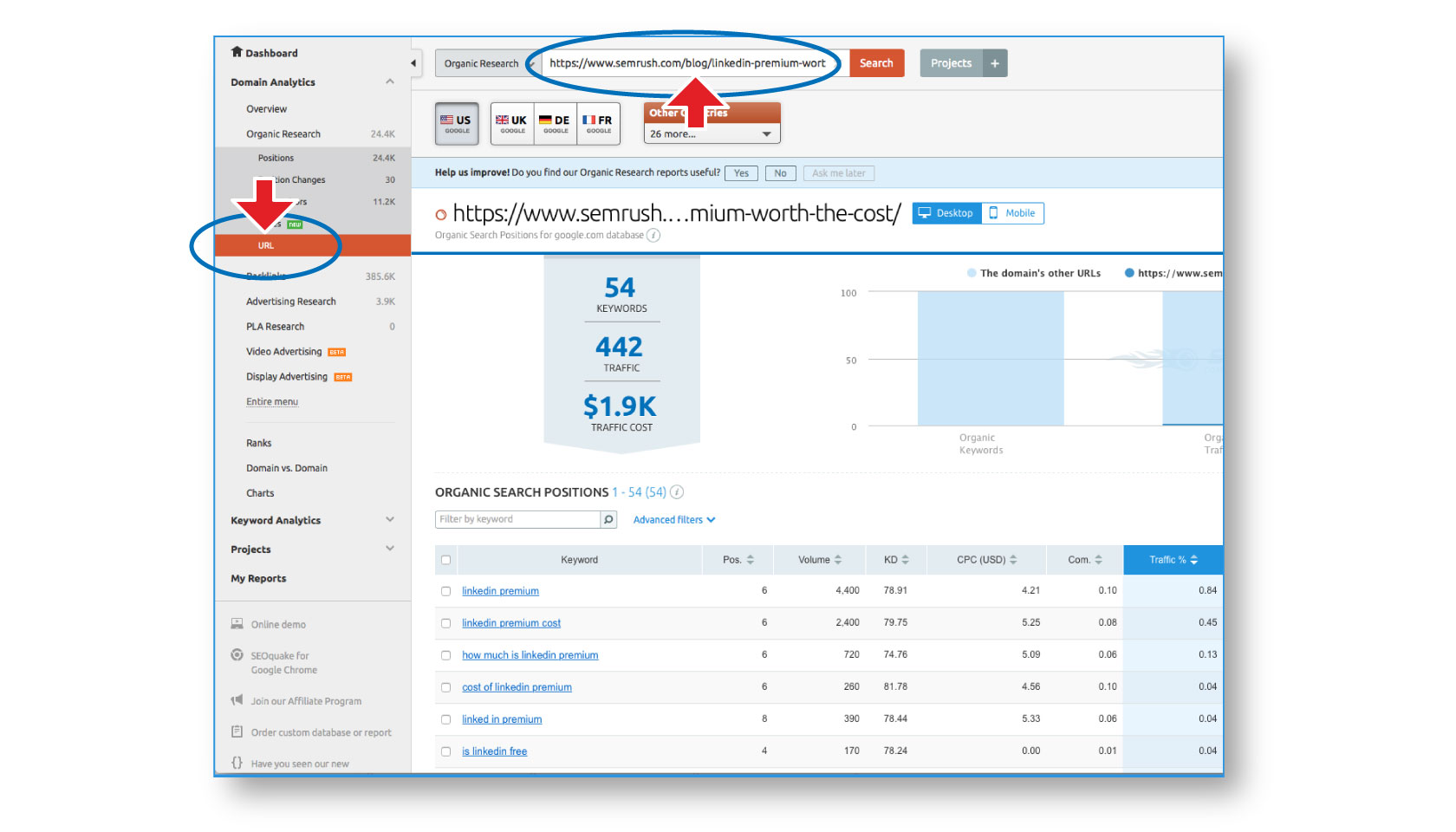Select DE Google database flag
Image resolution: width=1456 pixels, height=832 pixels.
tap(555, 124)
